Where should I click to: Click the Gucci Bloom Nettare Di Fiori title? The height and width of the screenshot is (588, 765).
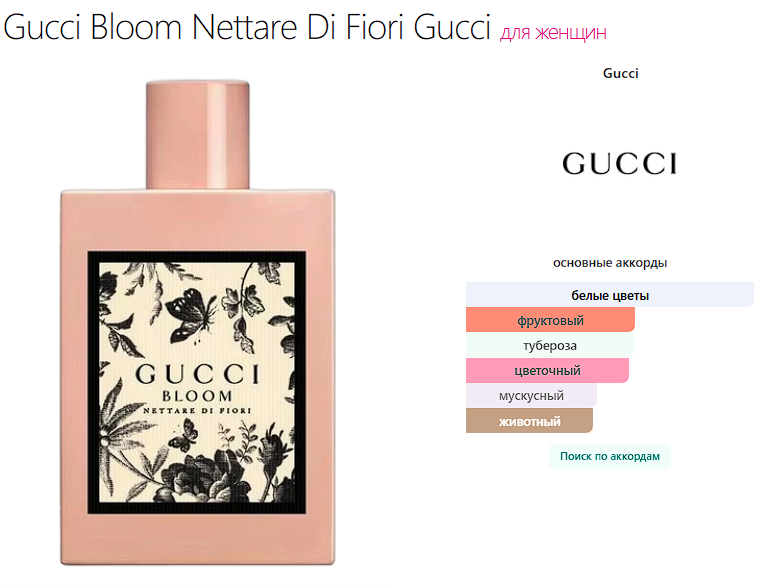(246, 26)
